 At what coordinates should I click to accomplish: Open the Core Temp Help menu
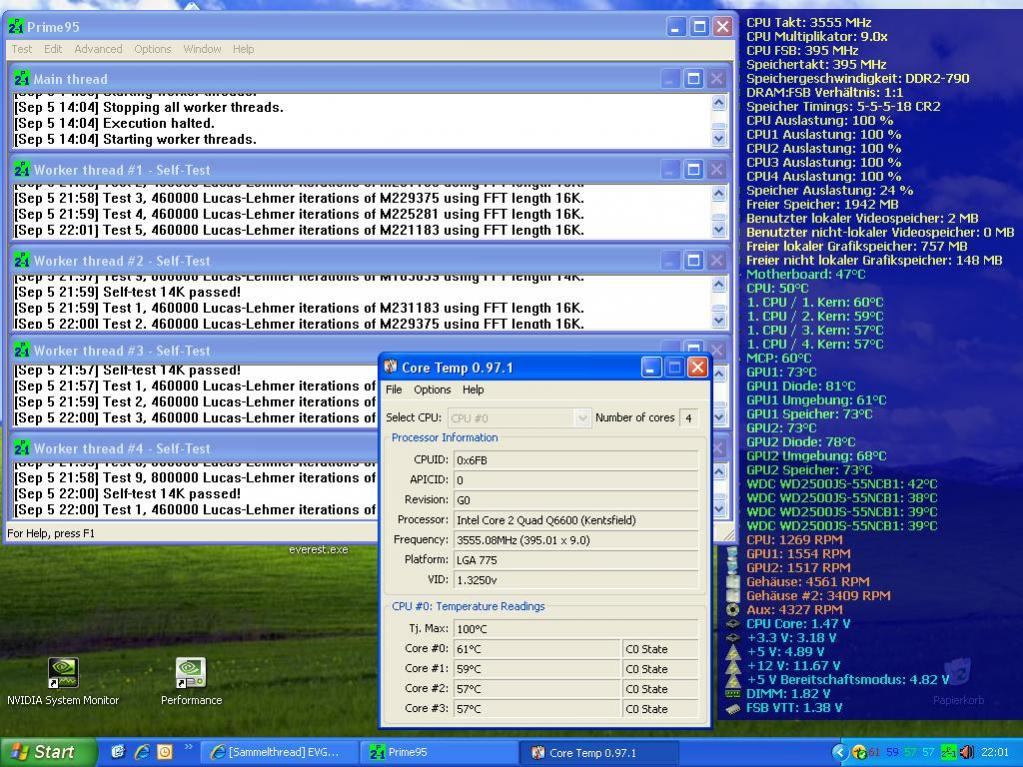tap(473, 389)
